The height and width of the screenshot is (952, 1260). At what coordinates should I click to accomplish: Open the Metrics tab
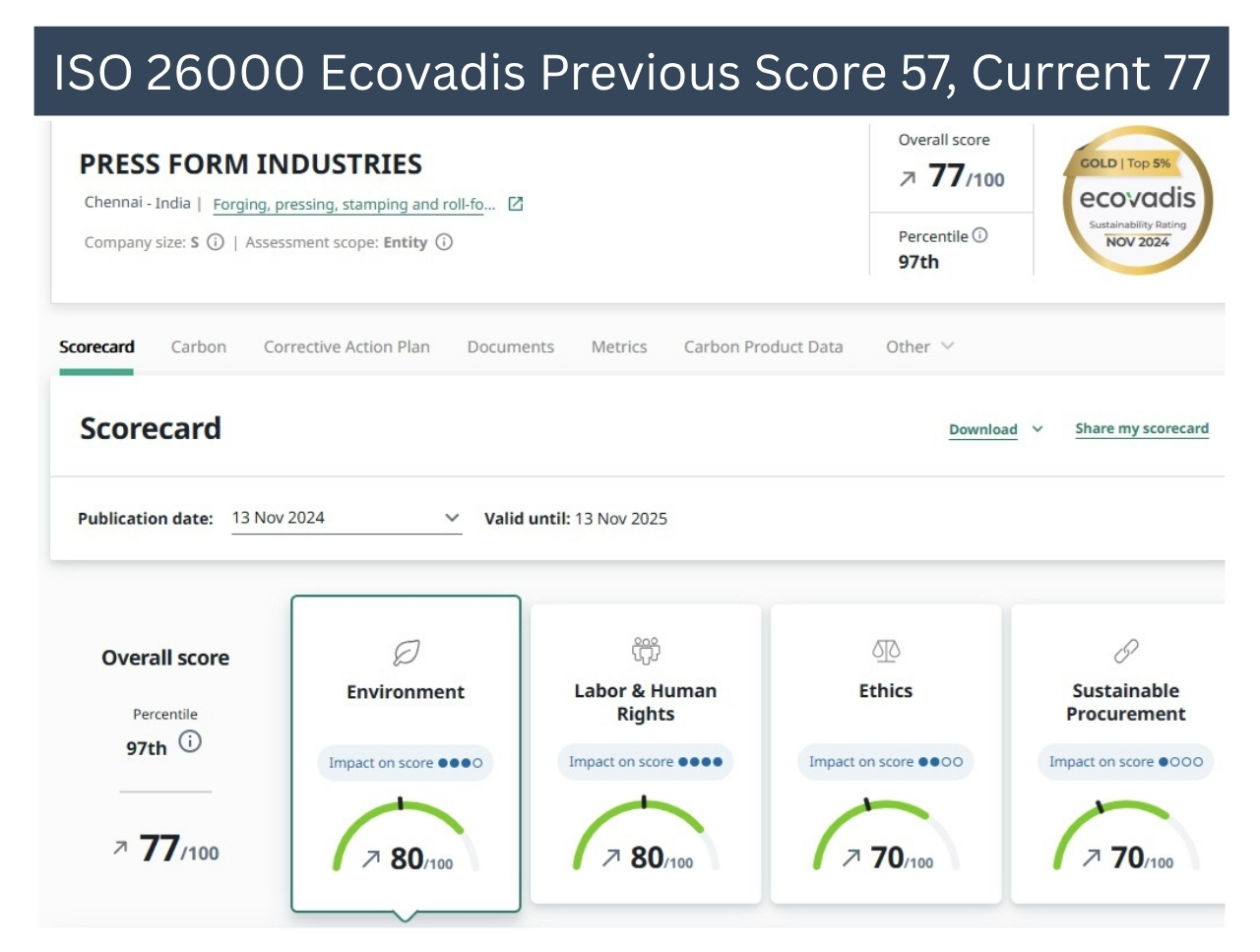(619, 348)
